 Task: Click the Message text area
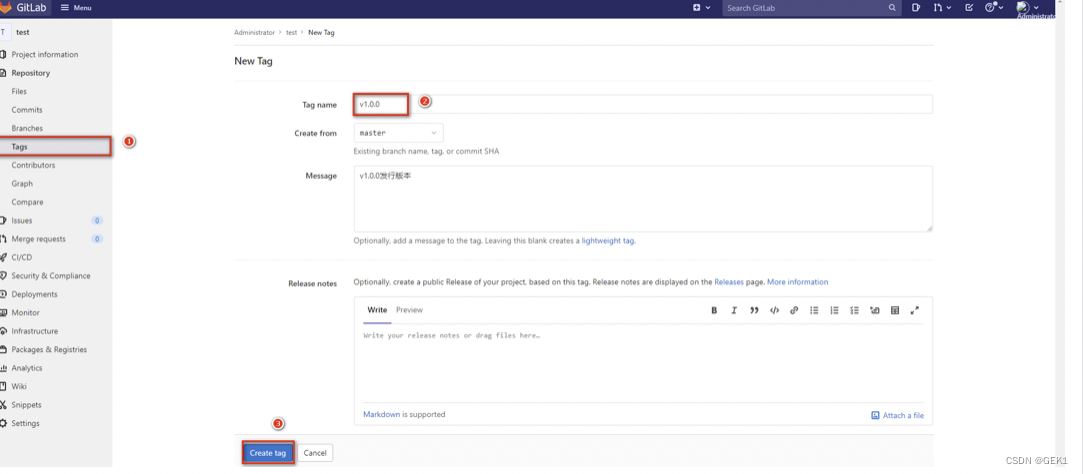coord(643,198)
